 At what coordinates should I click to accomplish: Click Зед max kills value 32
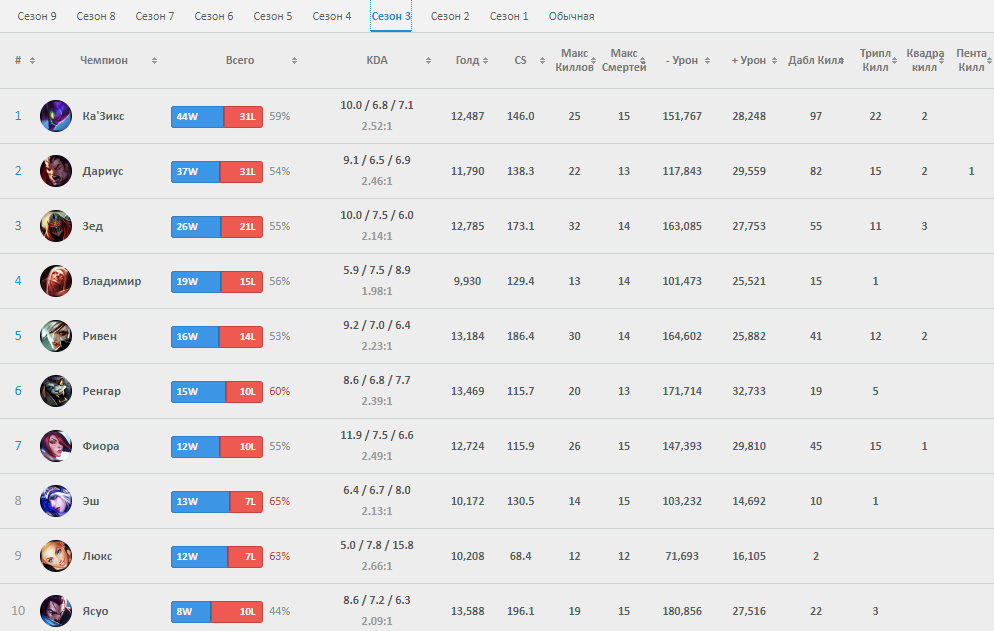tap(574, 226)
